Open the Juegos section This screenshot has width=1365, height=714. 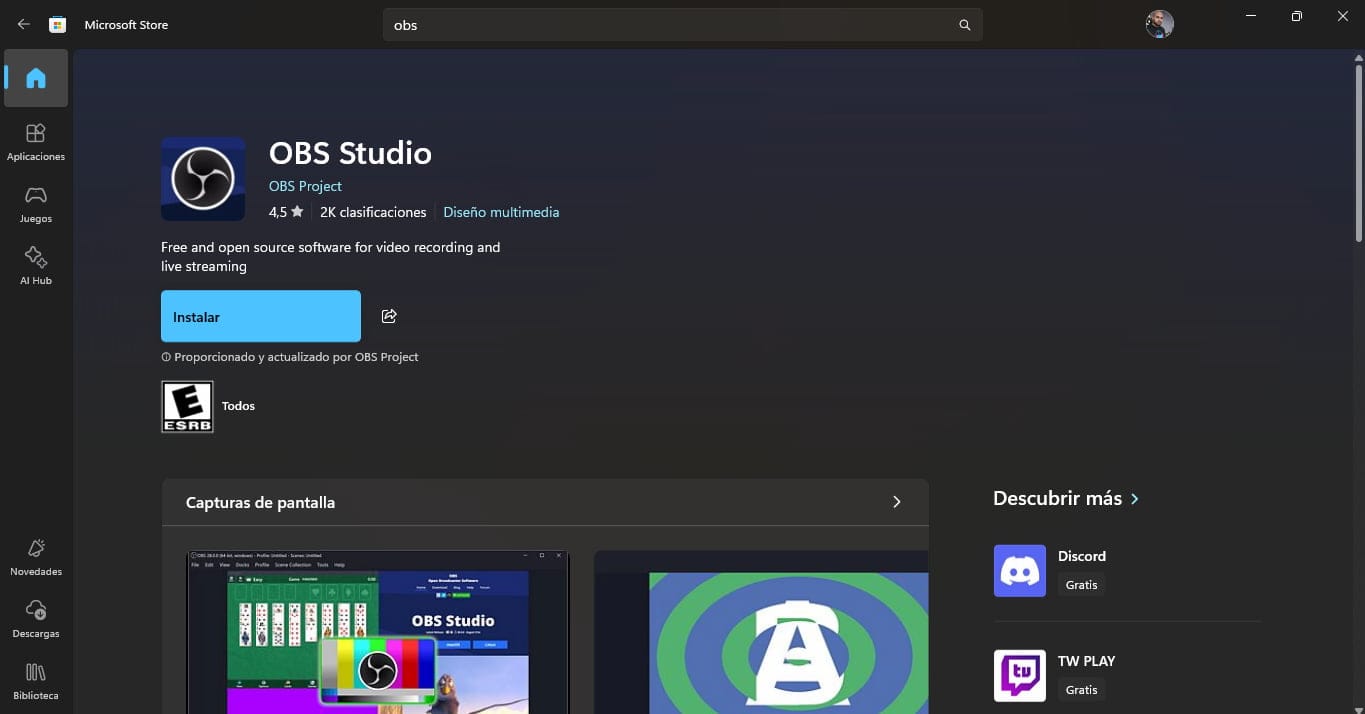point(36,204)
